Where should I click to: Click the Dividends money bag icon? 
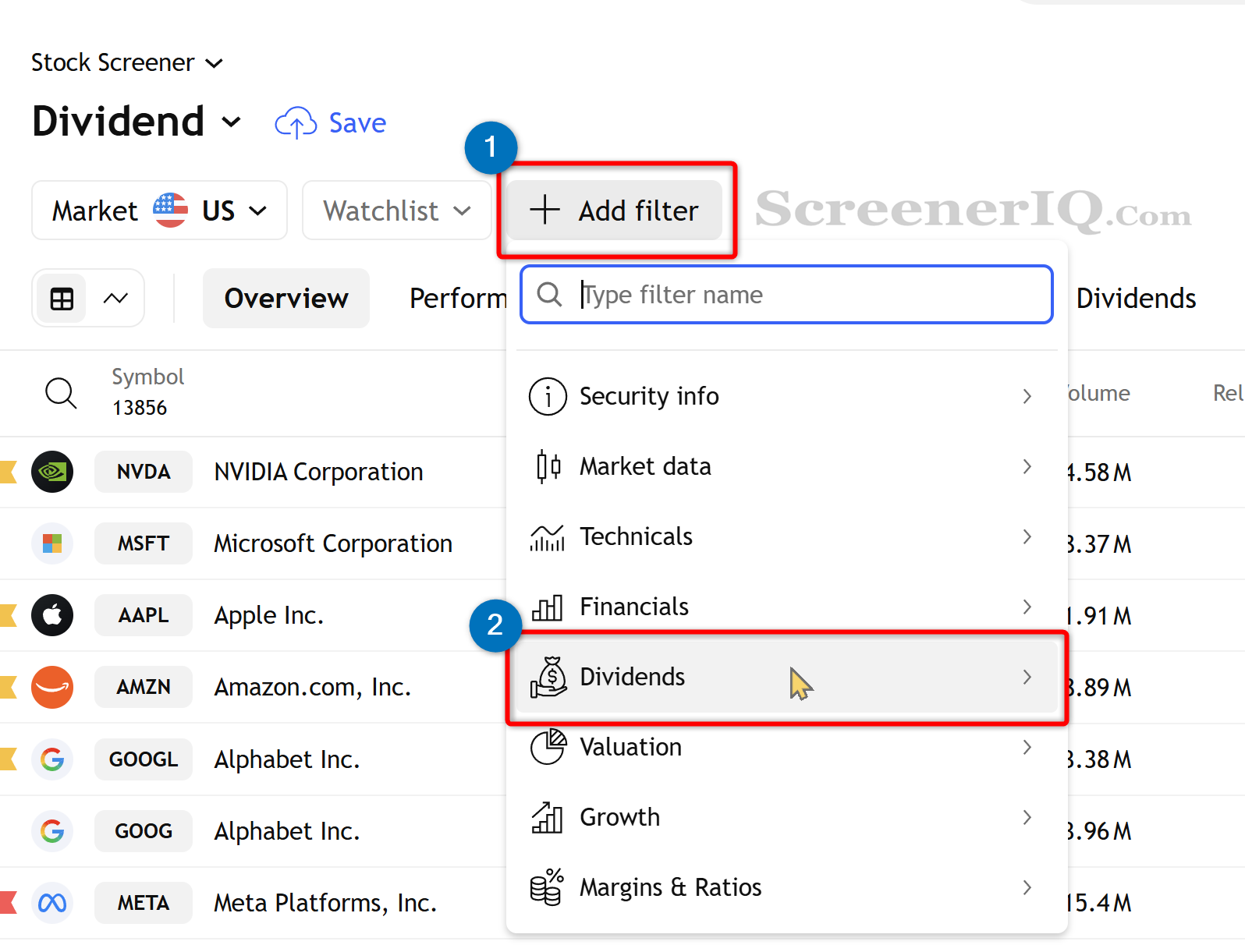[548, 677]
